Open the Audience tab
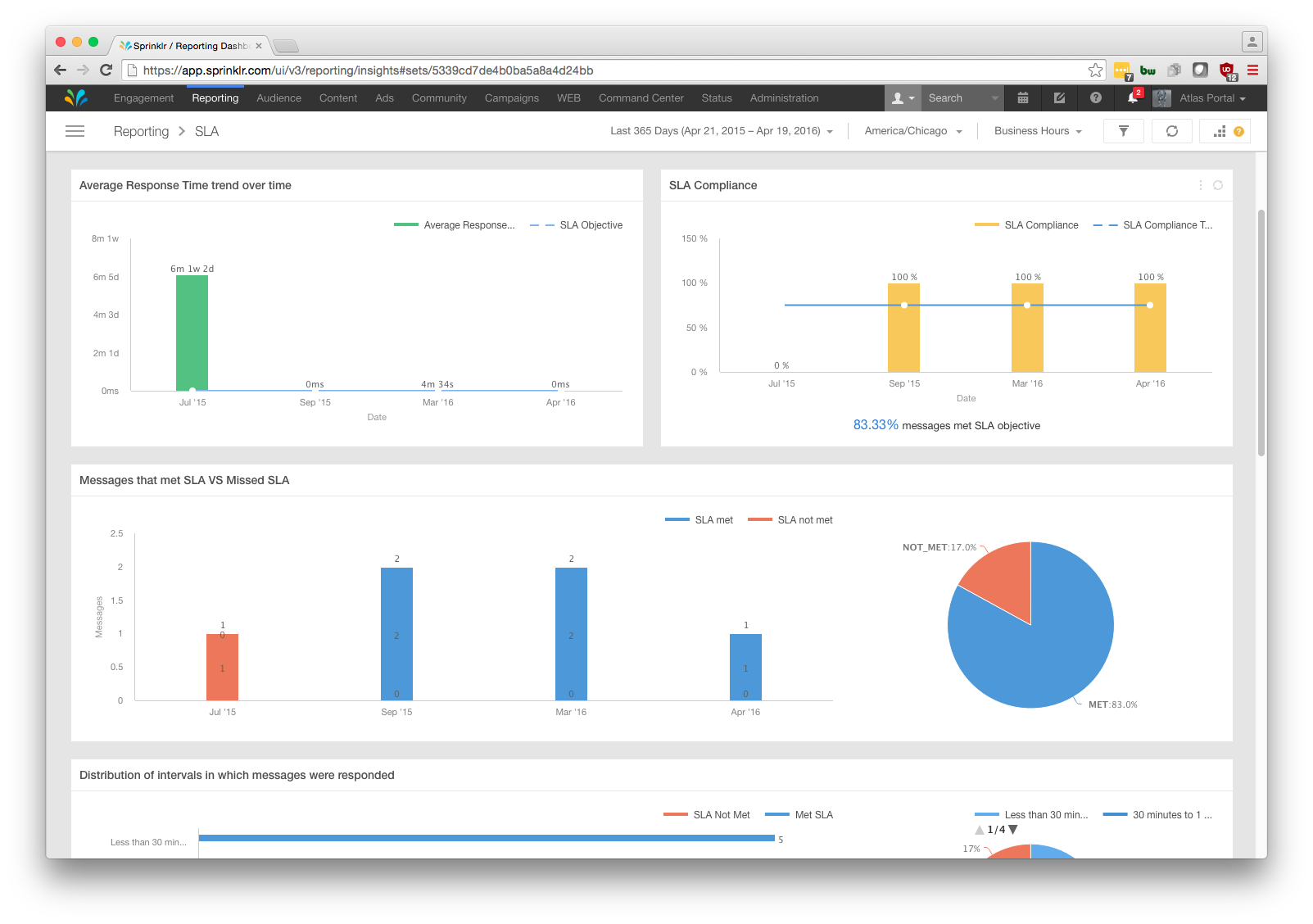Image resolution: width=1313 pixels, height=924 pixels. tap(279, 98)
